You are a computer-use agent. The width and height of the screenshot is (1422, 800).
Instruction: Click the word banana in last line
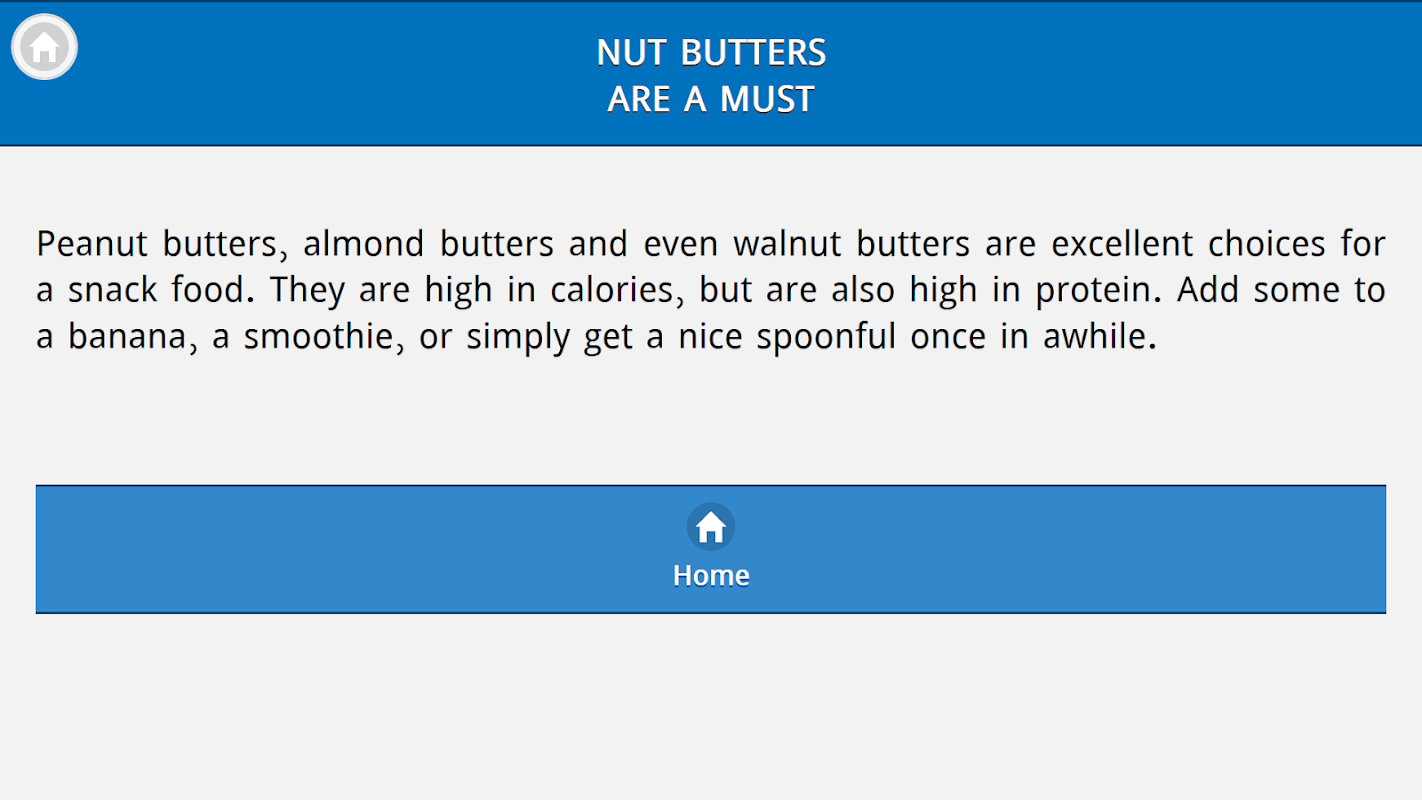[x=128, y=336]
